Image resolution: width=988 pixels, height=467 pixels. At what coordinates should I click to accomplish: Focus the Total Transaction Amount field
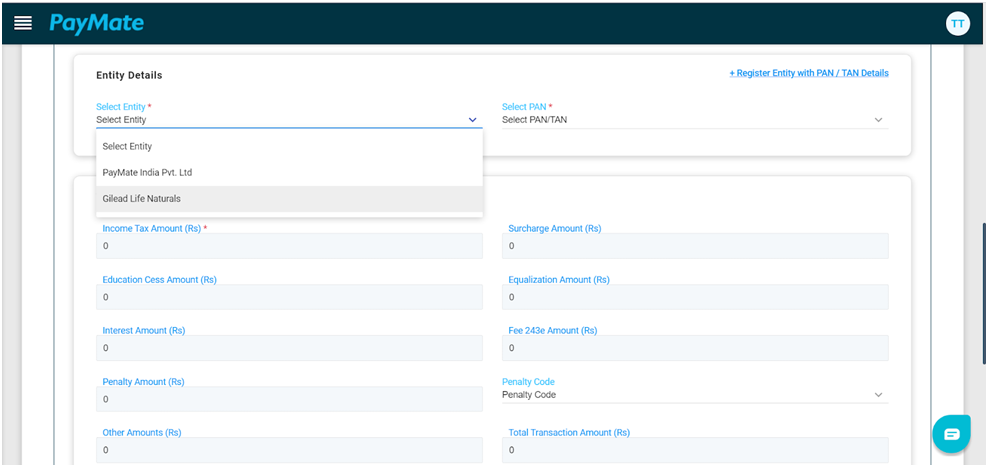[695, 450]
